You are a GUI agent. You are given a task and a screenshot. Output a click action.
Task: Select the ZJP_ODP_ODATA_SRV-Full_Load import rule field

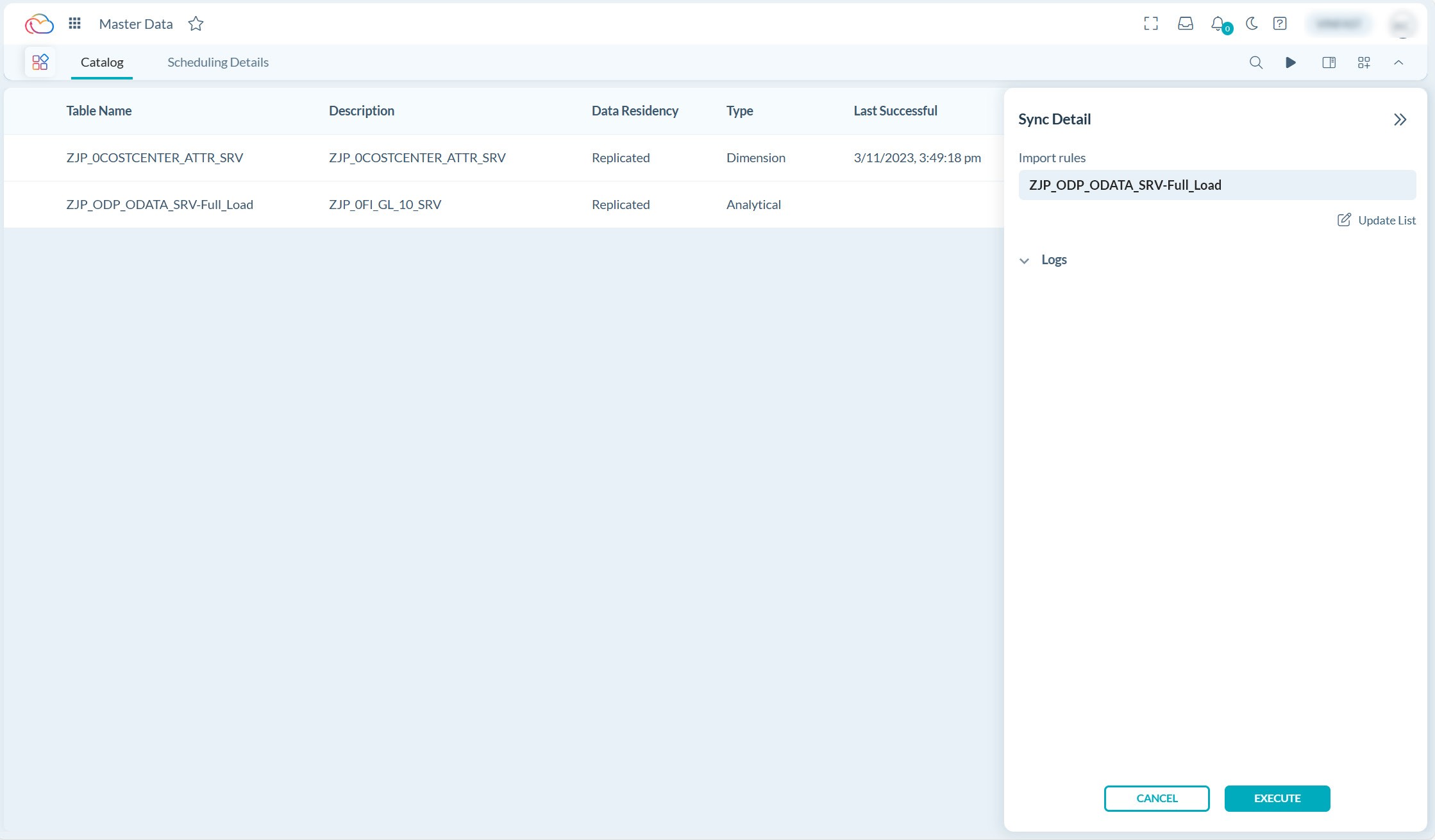pos(1216,185)
